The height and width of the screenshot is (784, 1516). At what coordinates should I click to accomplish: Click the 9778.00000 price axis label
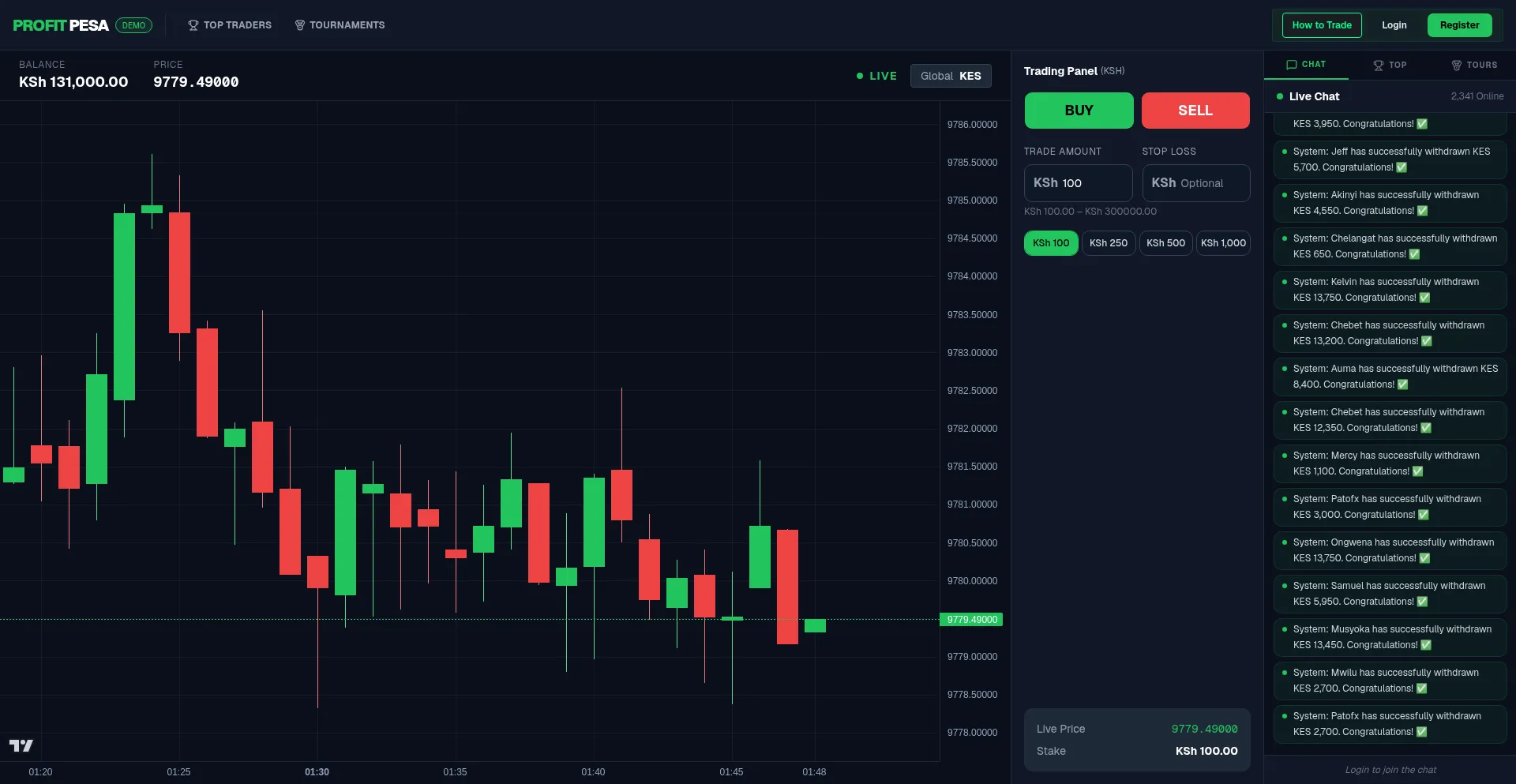pos(972,733)
